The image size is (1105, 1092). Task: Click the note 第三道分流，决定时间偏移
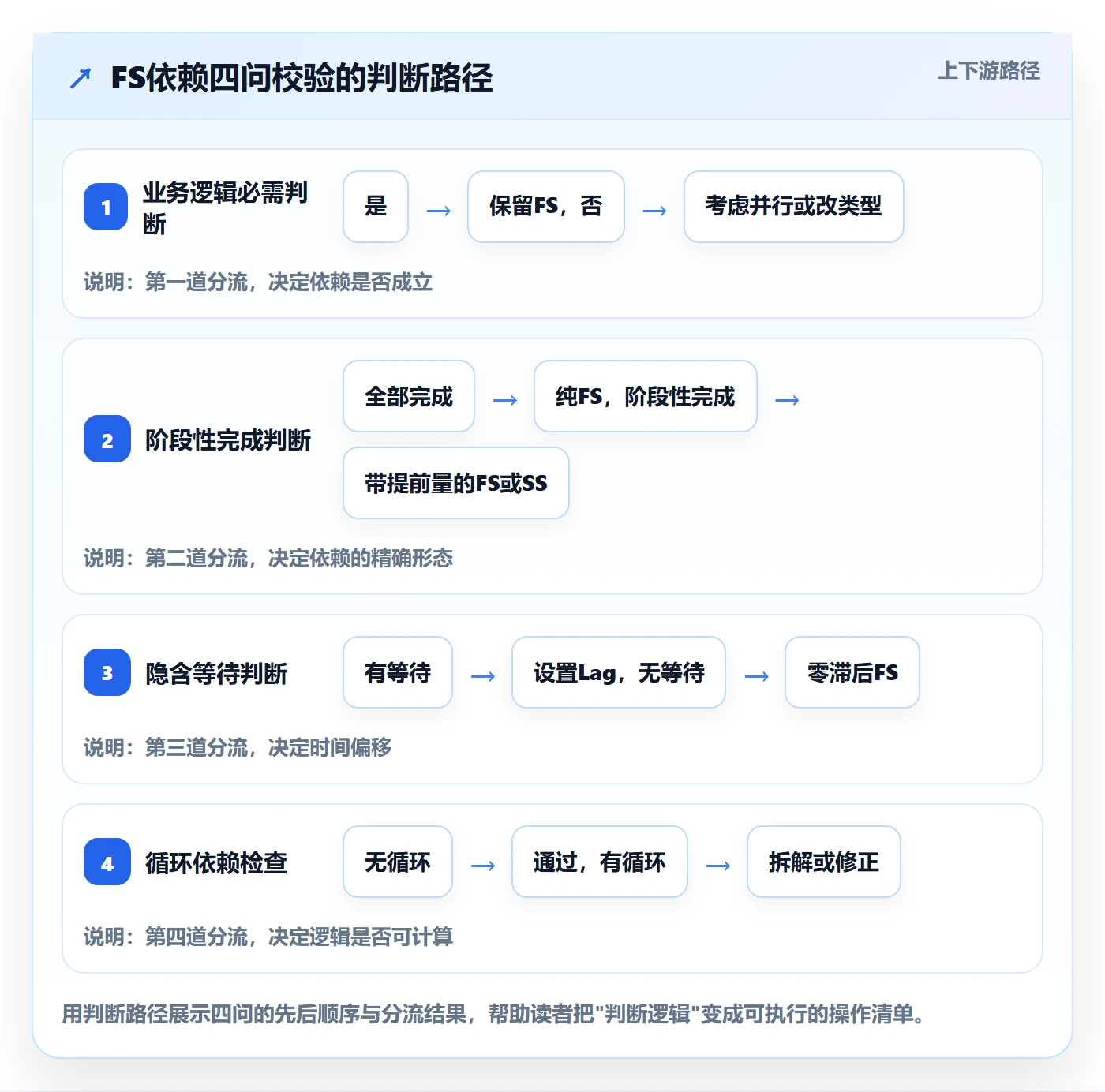tap(238, 747)
